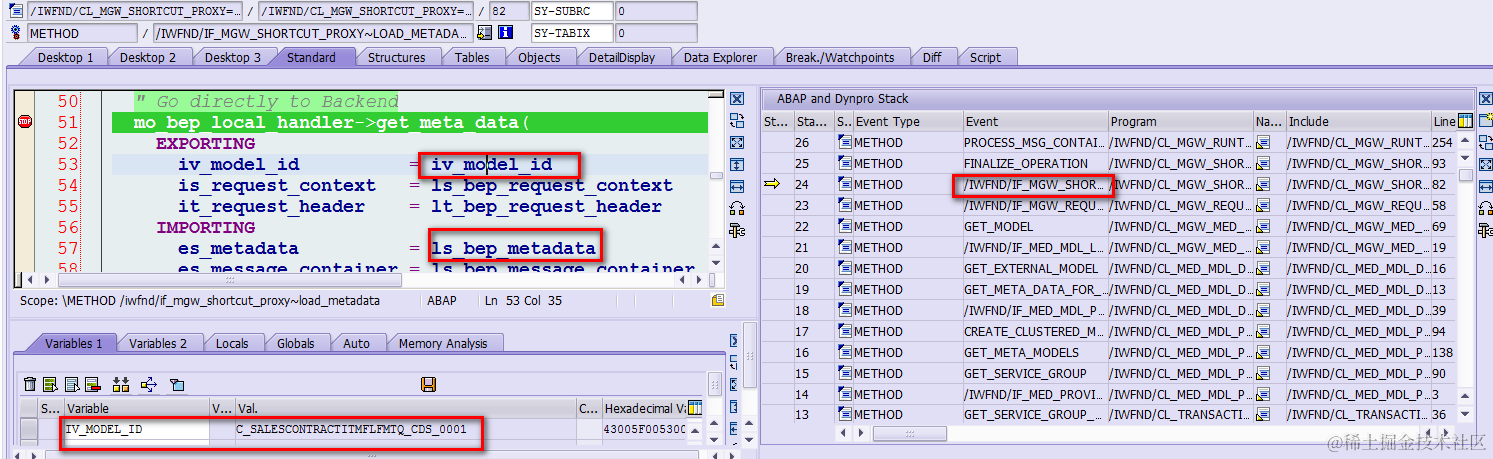
Task: Select GET_EXTERNAL_MODEL event in the stack
Action: tap(1034, 269)
